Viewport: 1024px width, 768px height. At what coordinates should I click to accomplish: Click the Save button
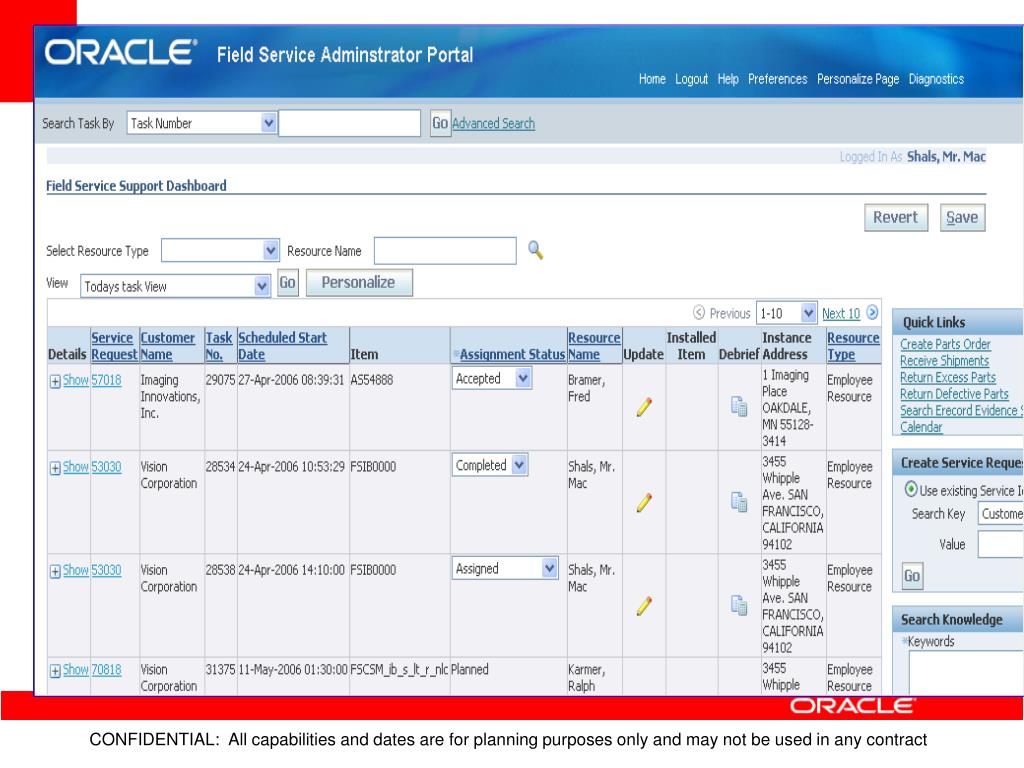[x=962, y=217]
